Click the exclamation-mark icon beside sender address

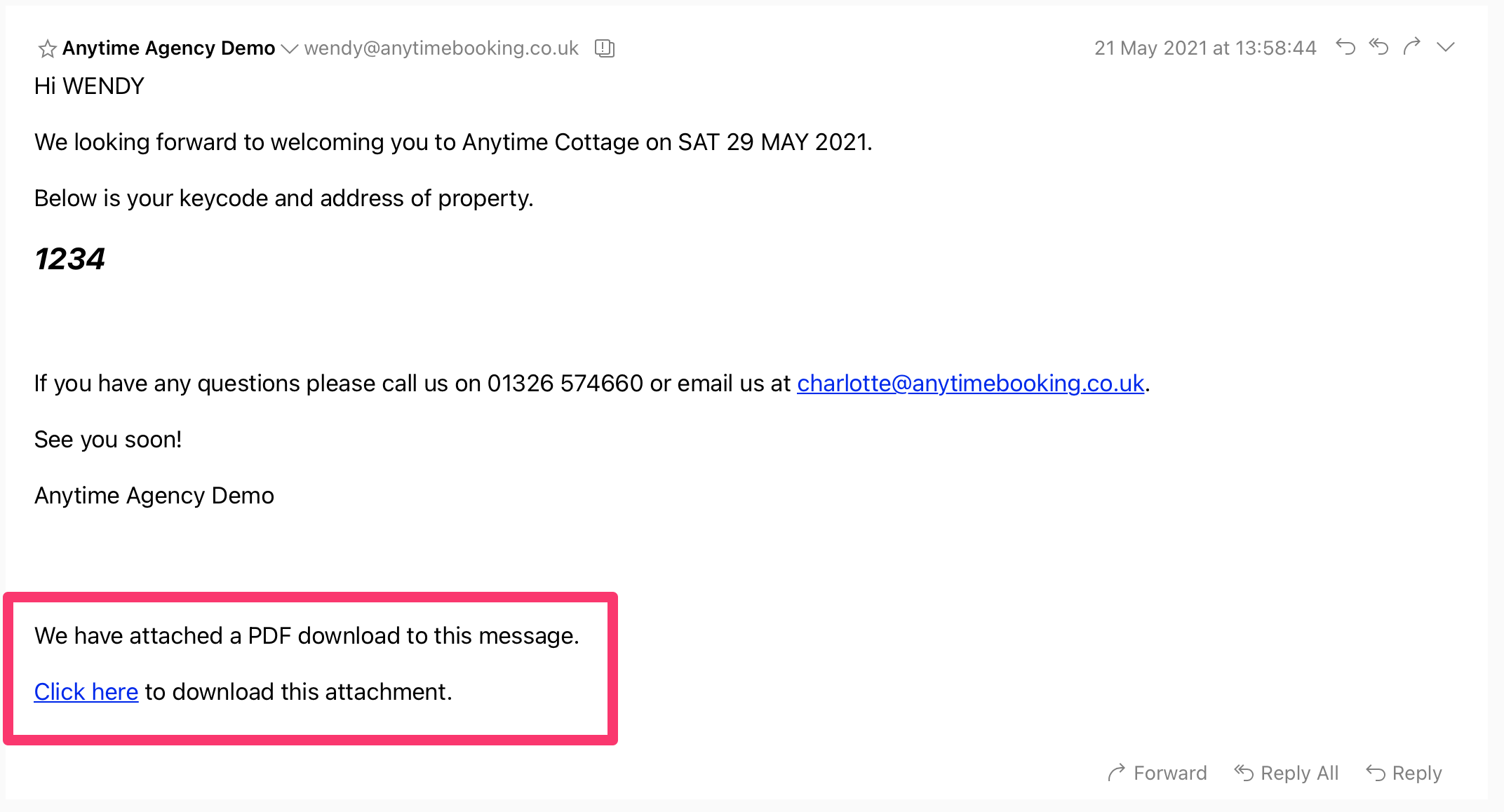pyautogui.click(x=605, y=48)
